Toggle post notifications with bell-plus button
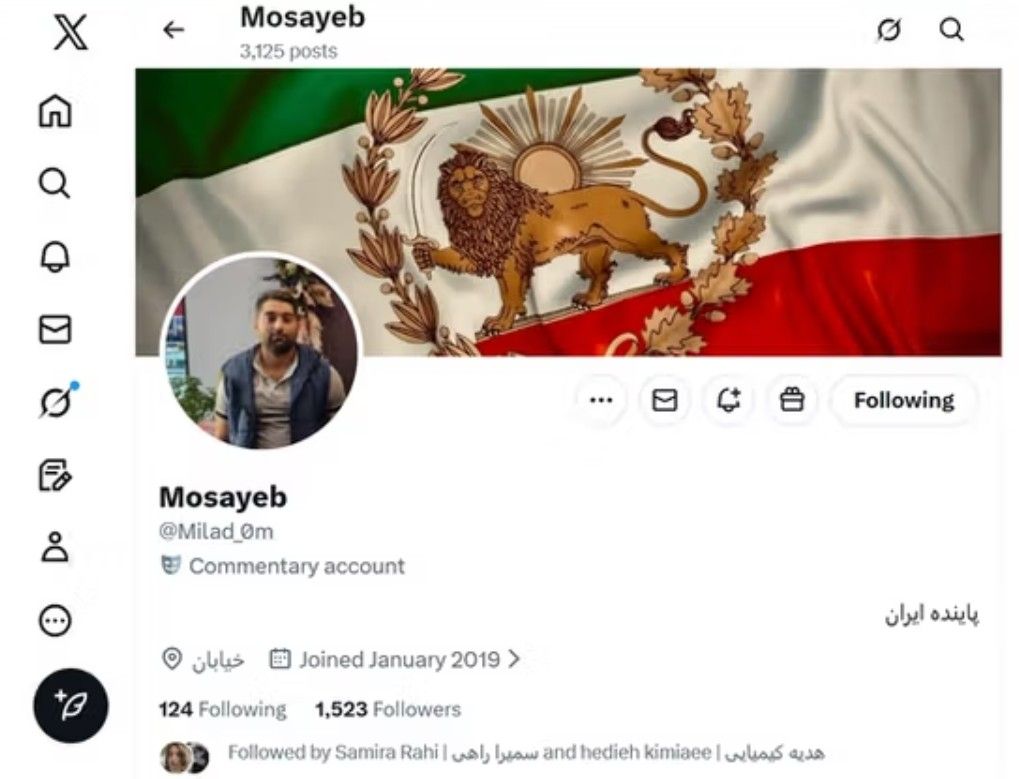The image size is (1019, 779). coord(729,400)
